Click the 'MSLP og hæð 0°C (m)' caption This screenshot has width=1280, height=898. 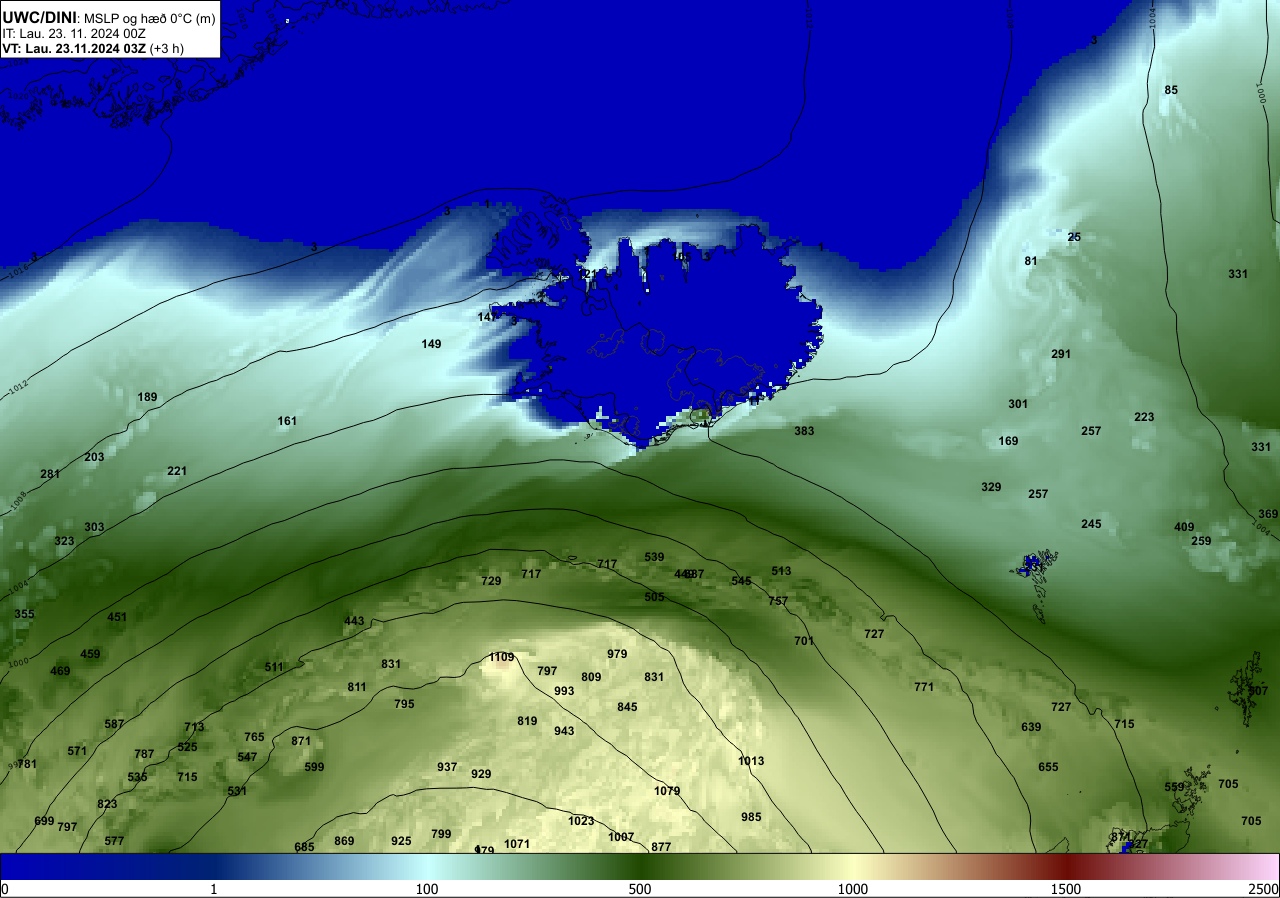point(149,17)
